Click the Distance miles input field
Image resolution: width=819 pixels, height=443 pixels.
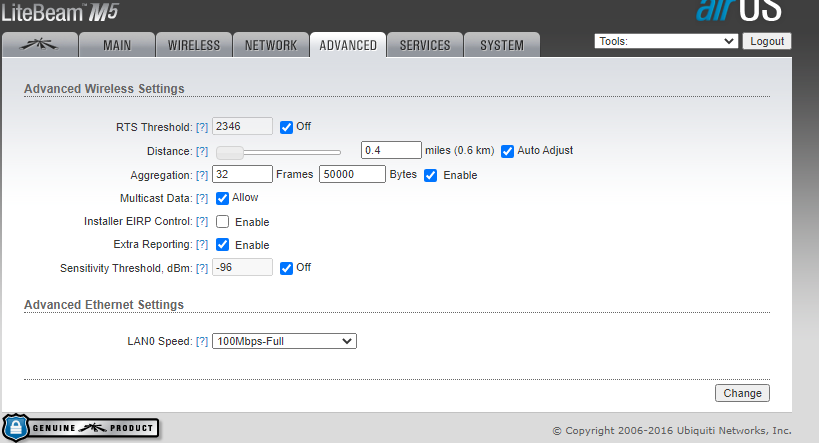pyautogui.click(x=391, y=150)
